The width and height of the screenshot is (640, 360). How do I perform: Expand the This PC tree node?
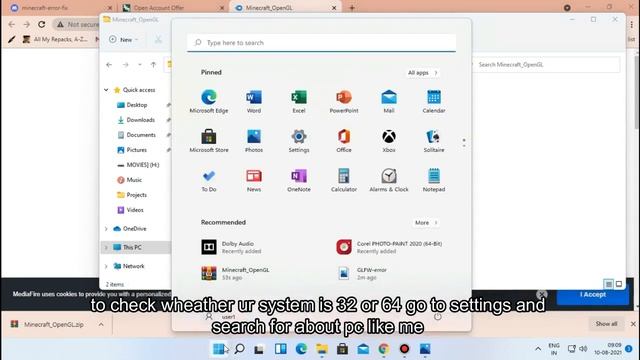coord(106,247)
